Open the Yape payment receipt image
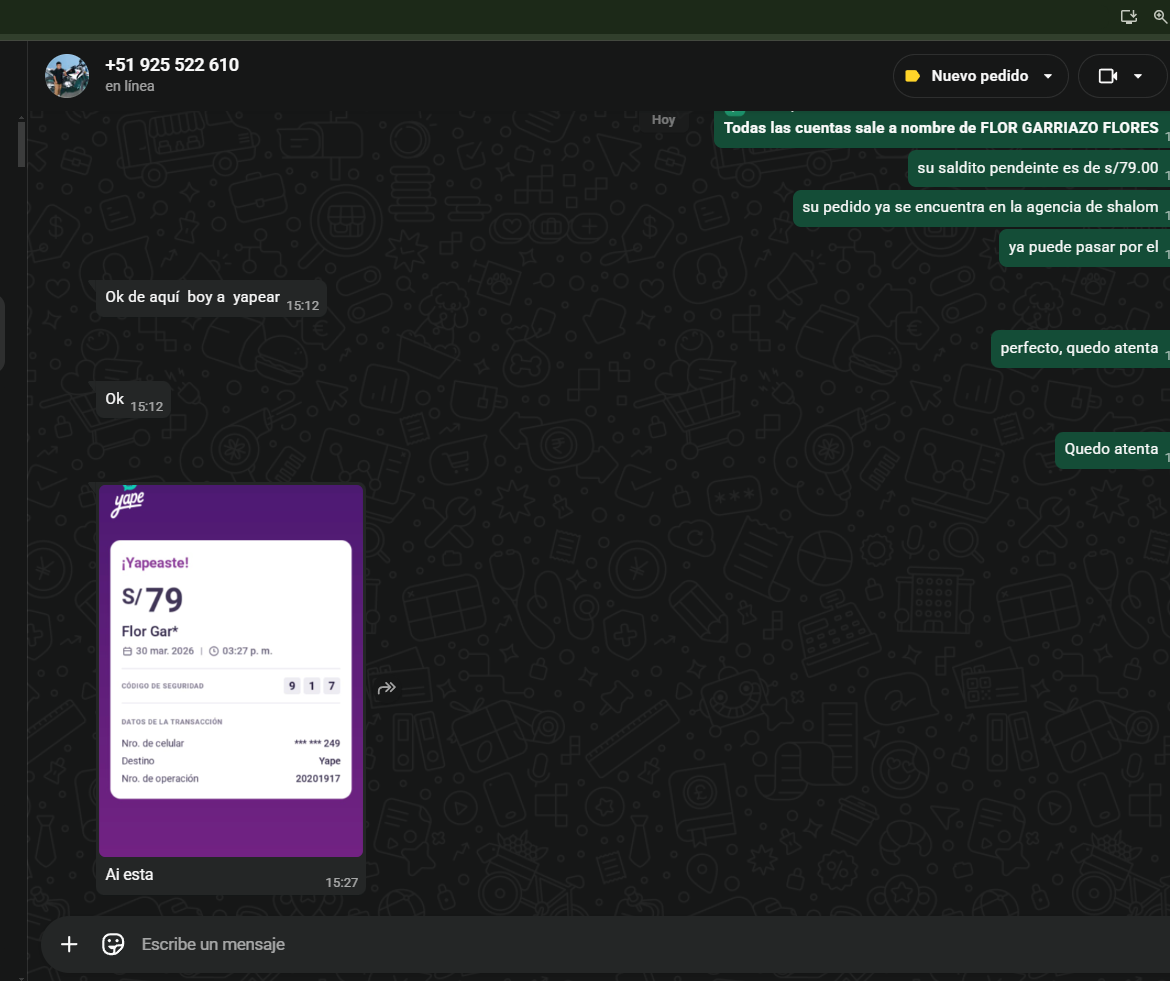This screenshot has height=981, width=1170. (x=231, y=670)
